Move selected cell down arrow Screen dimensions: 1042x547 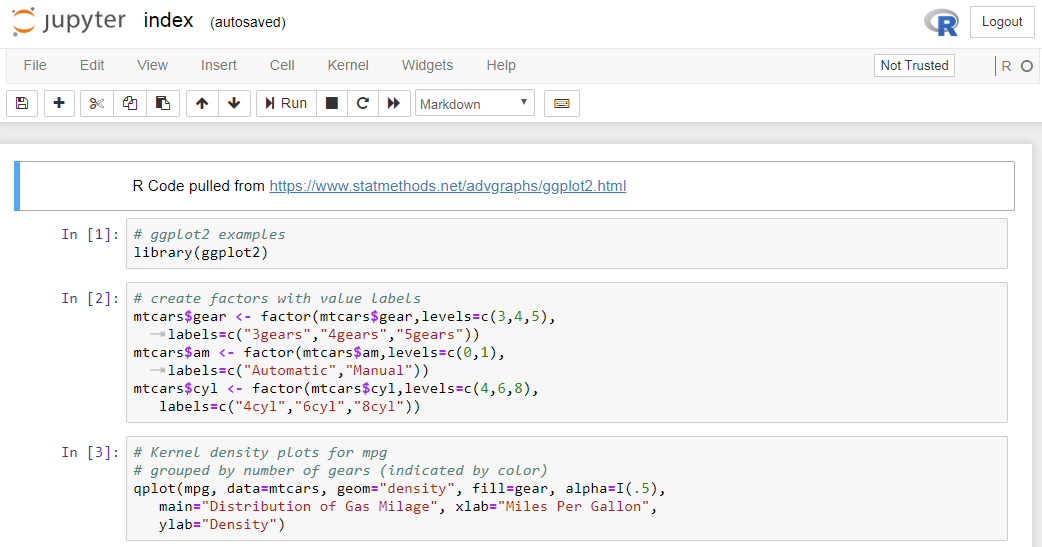[x=234, y=103]
